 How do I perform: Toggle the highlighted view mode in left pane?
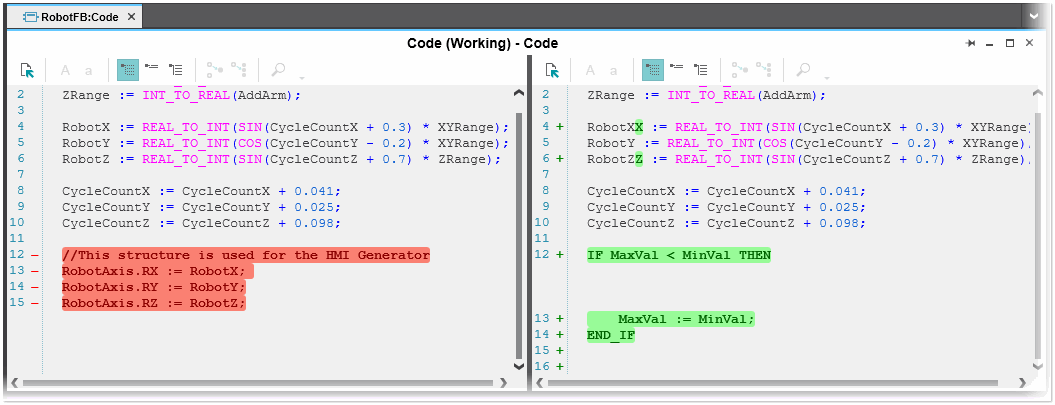(128, 70)
